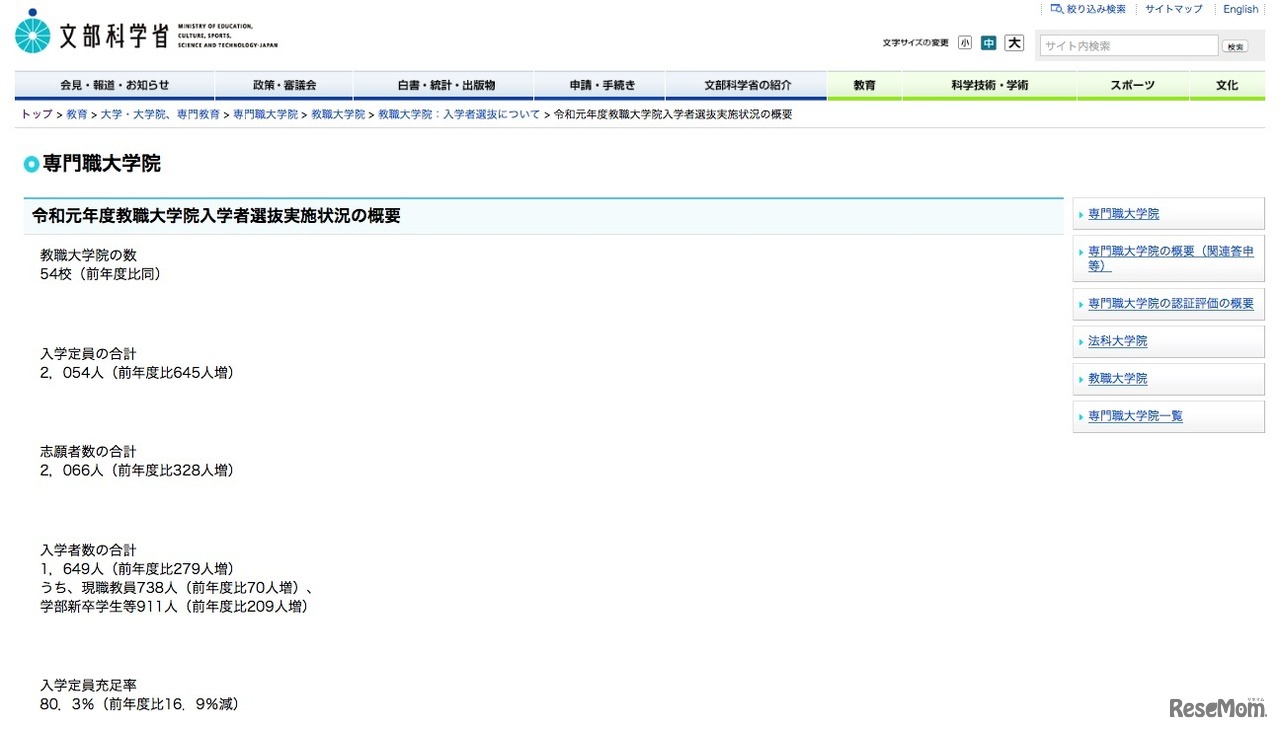Open sidebar link 法科大学院
Screen dimensions: 1280x731
pyautogui.click(x=1118, y=341)
